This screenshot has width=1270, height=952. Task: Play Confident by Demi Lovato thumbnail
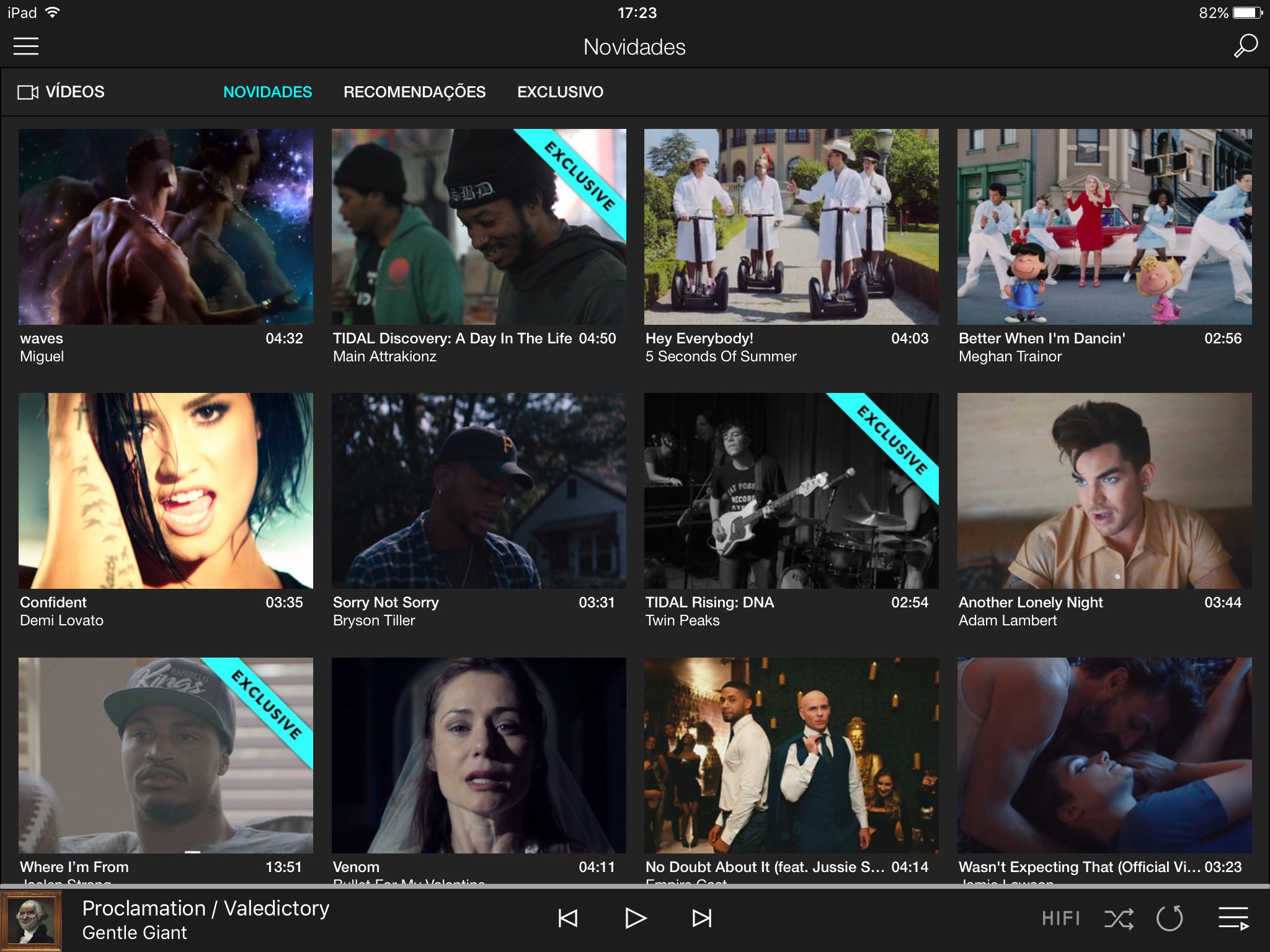click(166, 491)
